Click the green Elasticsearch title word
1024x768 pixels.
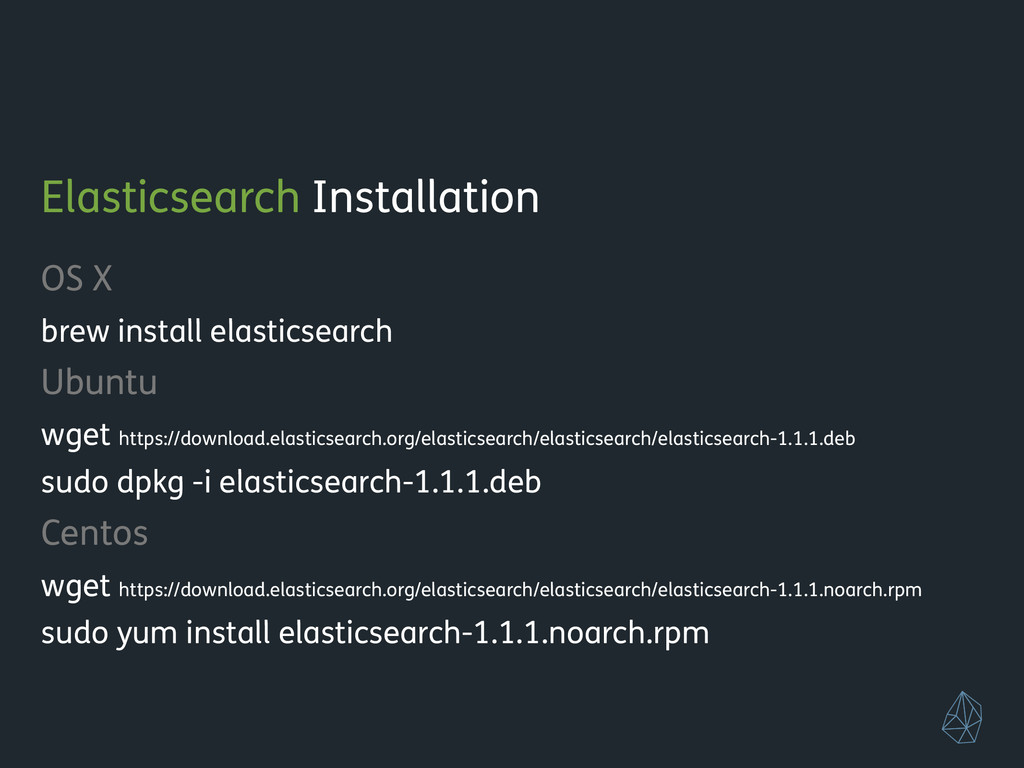(x=170, y=197)
